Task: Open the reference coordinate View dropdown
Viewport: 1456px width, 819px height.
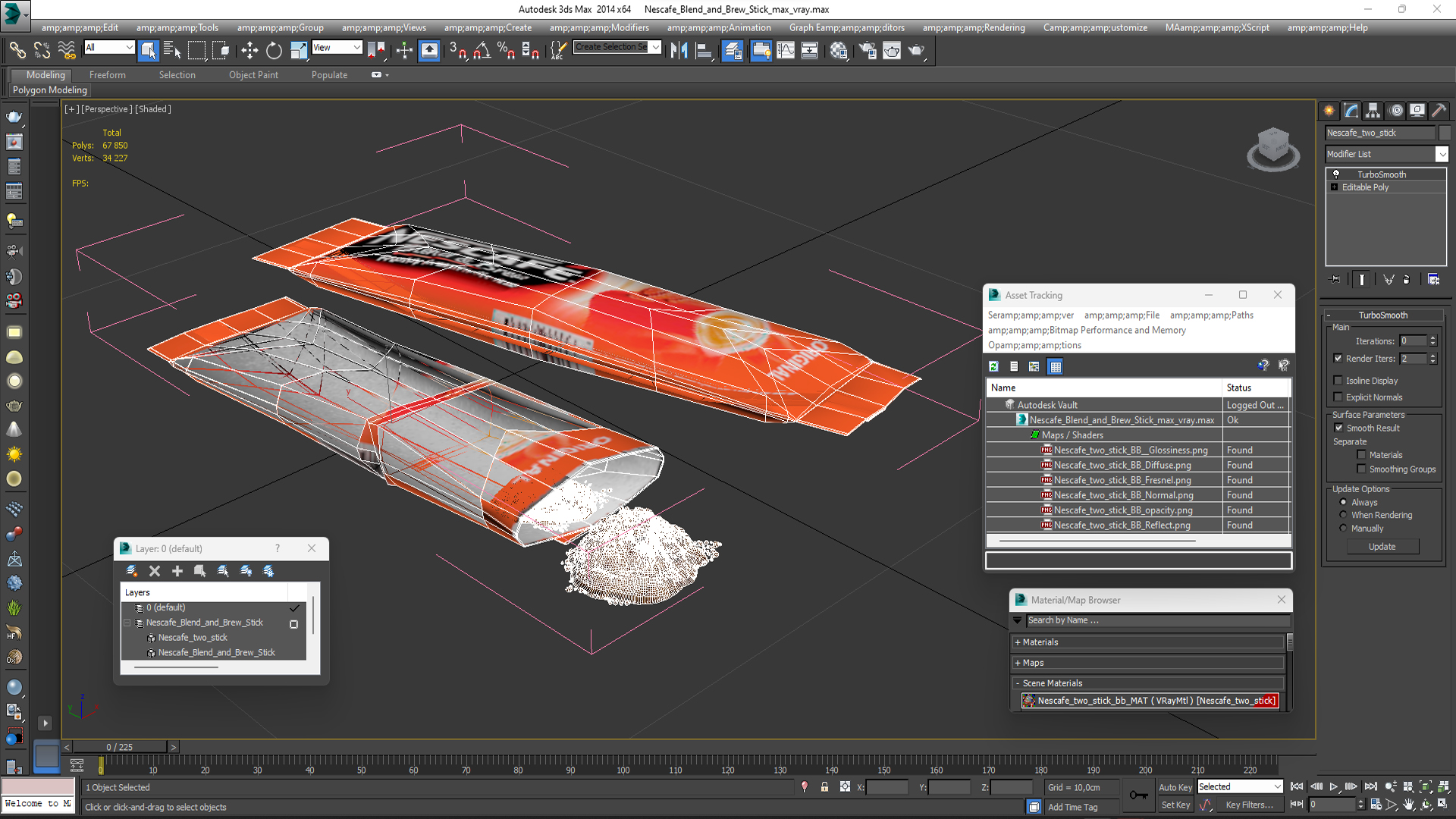Action: (337, 47)
